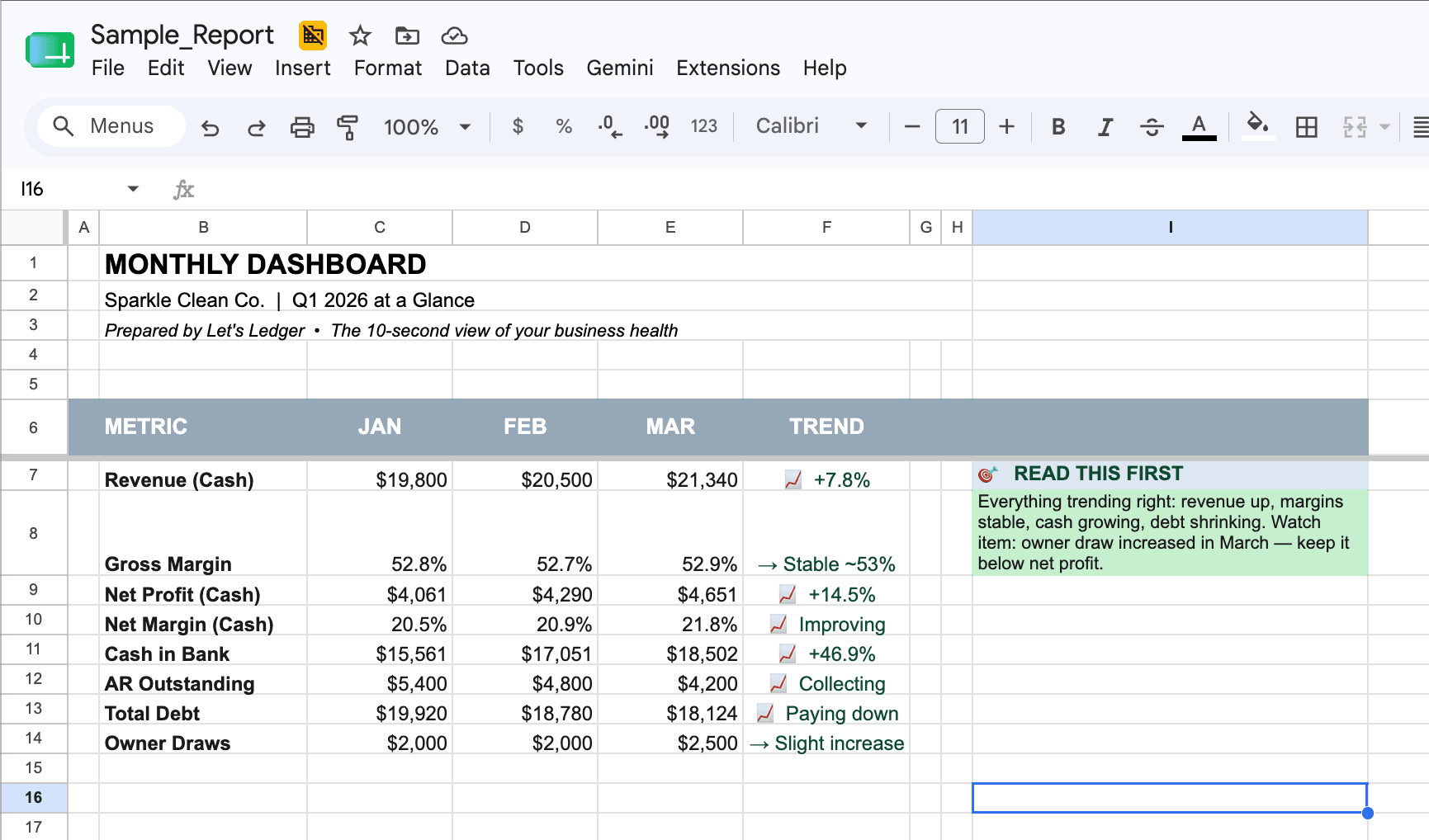The height and width of the screenshot is (840, 1429).
Task: Open the Calibri font dropdown
Action: [x=812, y=126]
